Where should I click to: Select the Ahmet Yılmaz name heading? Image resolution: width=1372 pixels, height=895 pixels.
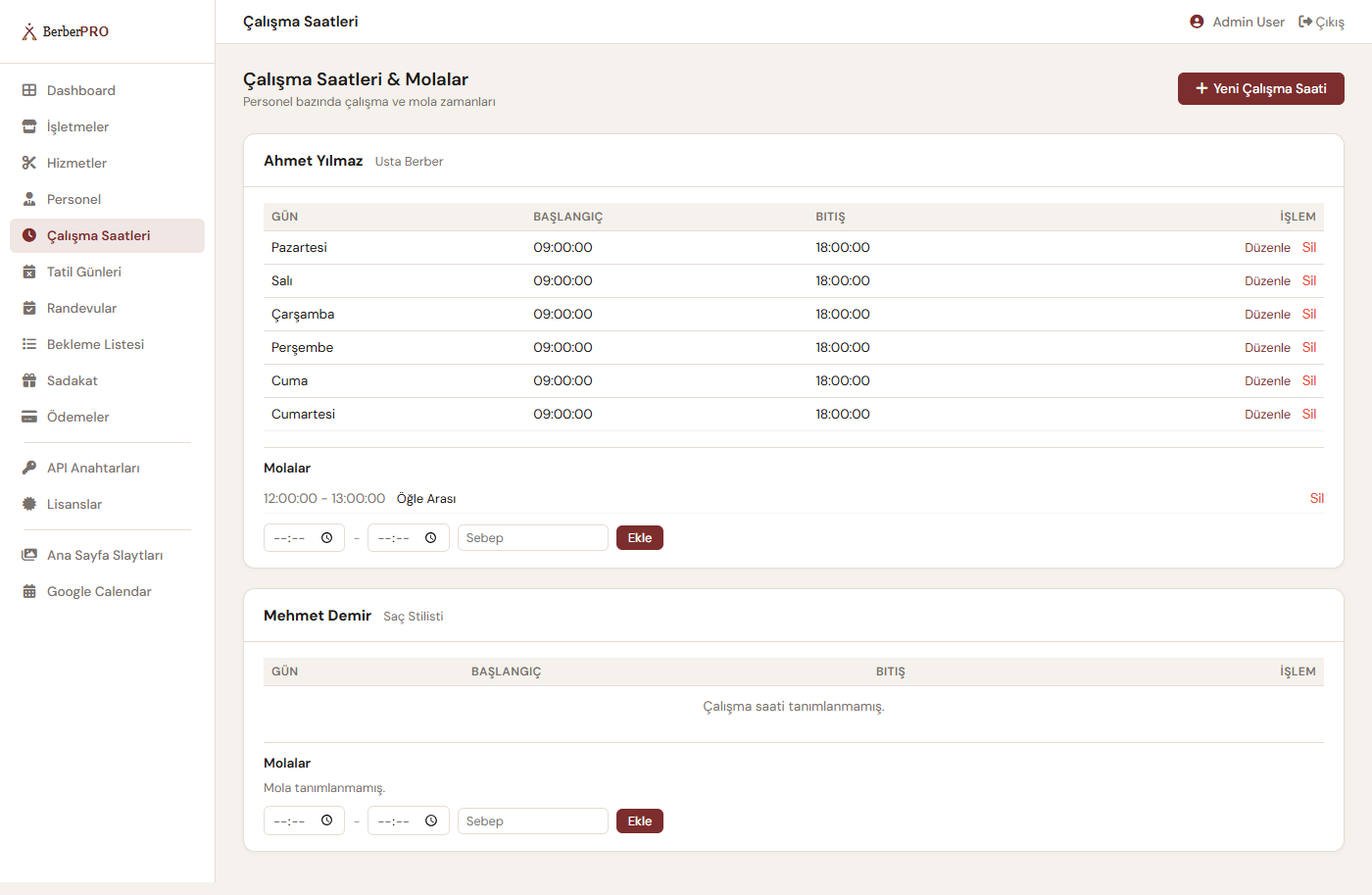point(313,161)
